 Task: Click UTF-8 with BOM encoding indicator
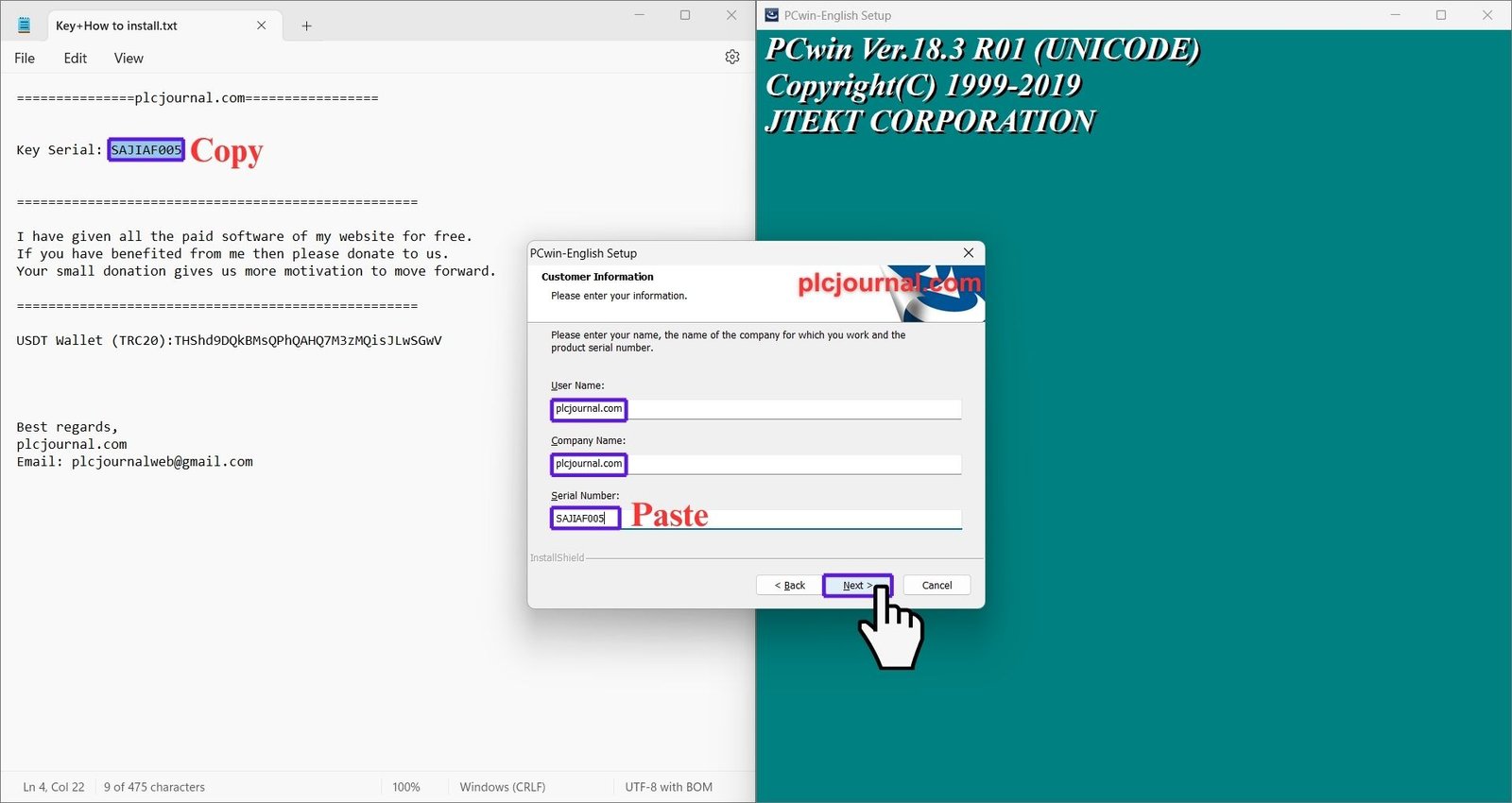click(669, 787)
